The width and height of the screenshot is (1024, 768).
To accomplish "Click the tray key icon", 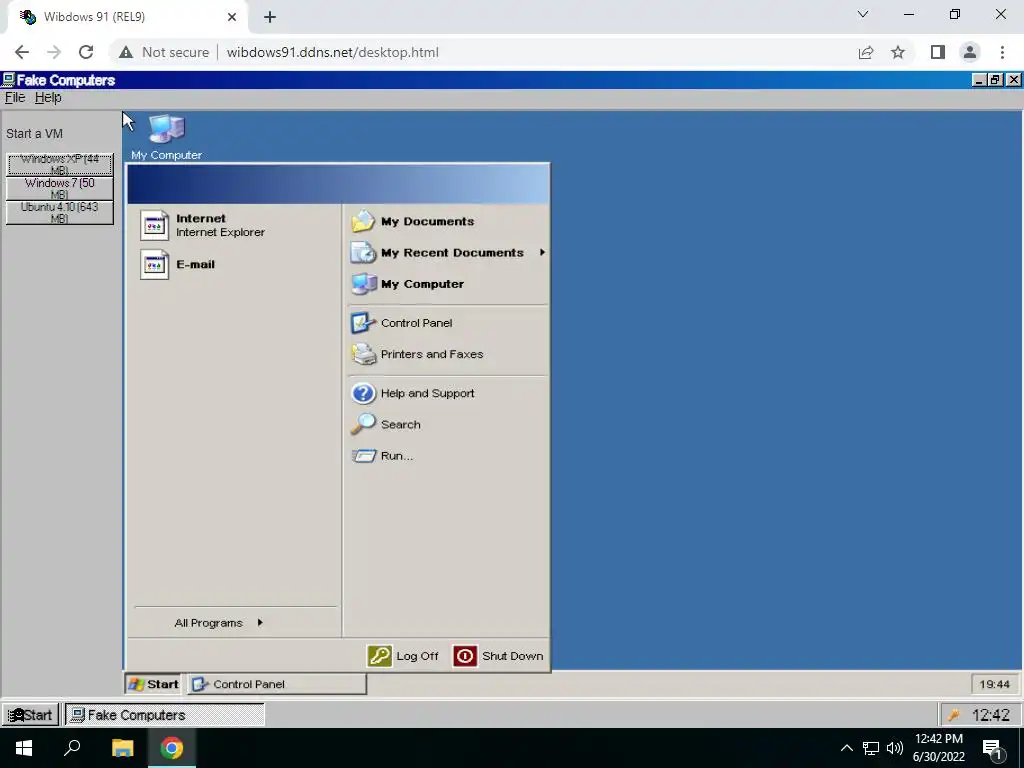I will click(954, 715).
